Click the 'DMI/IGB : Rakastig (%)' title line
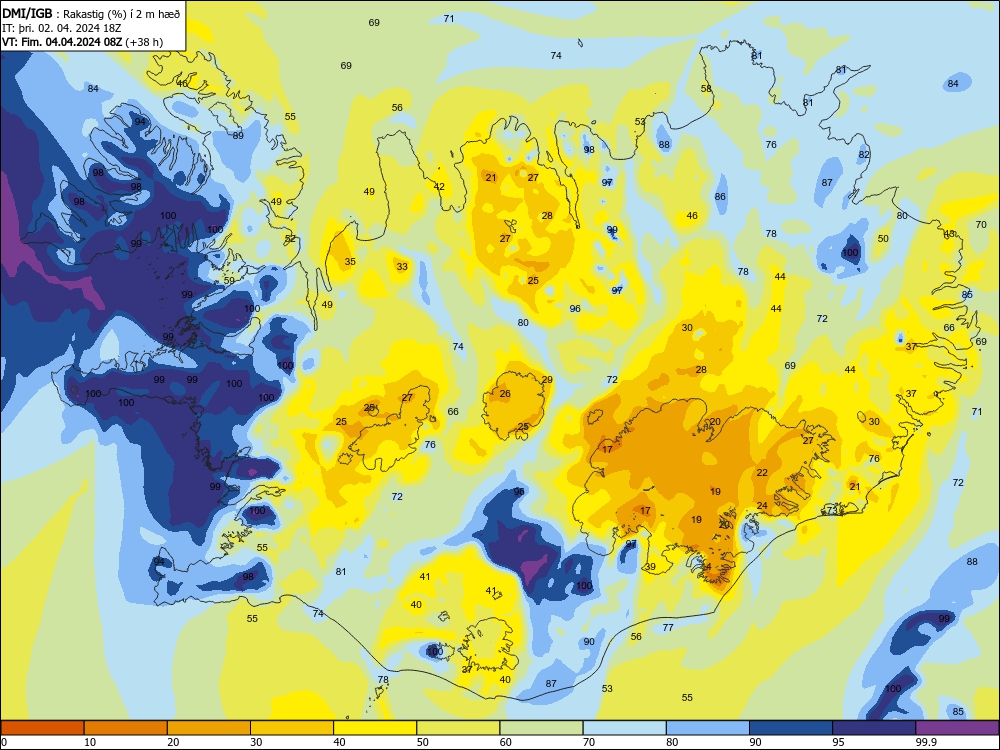 click(x=92, y=14)
